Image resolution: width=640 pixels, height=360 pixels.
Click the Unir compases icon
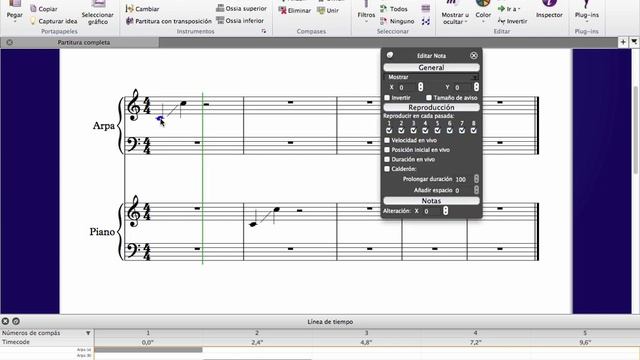click(x=321, y=10)
